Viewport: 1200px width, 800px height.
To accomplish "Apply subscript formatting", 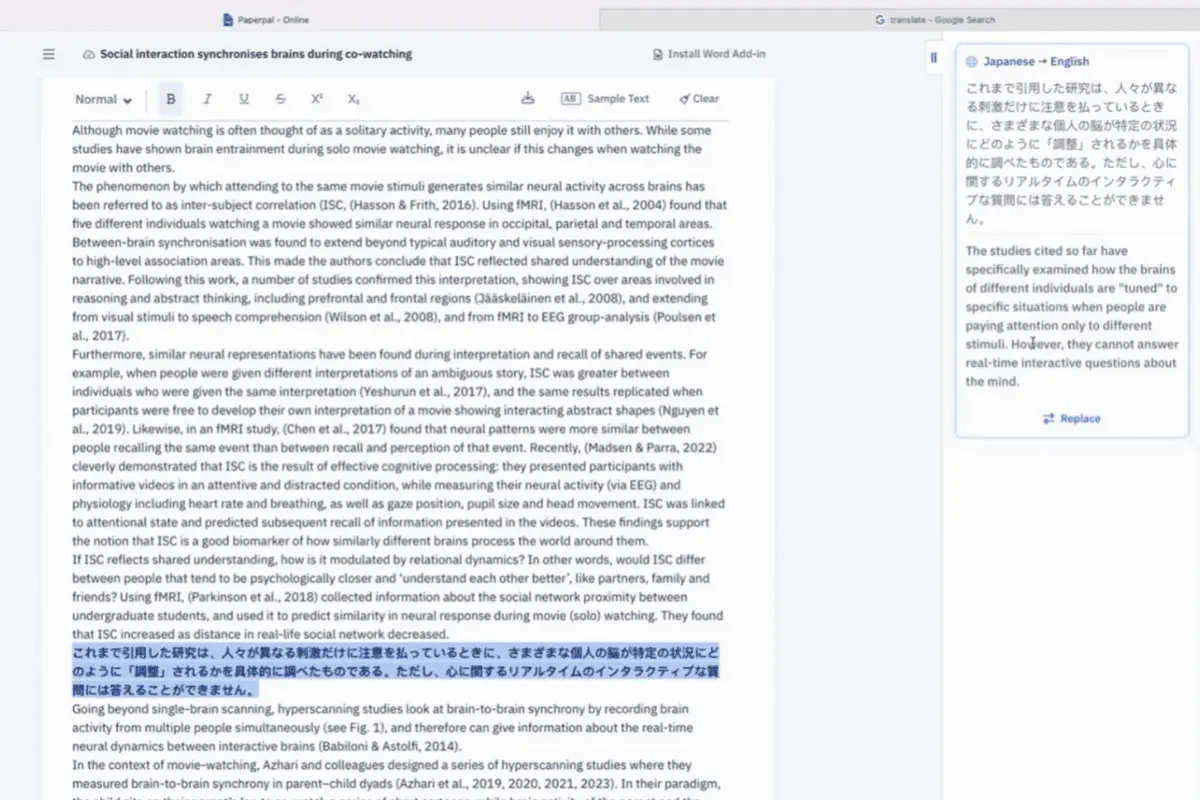I will (x=353, y=99).
